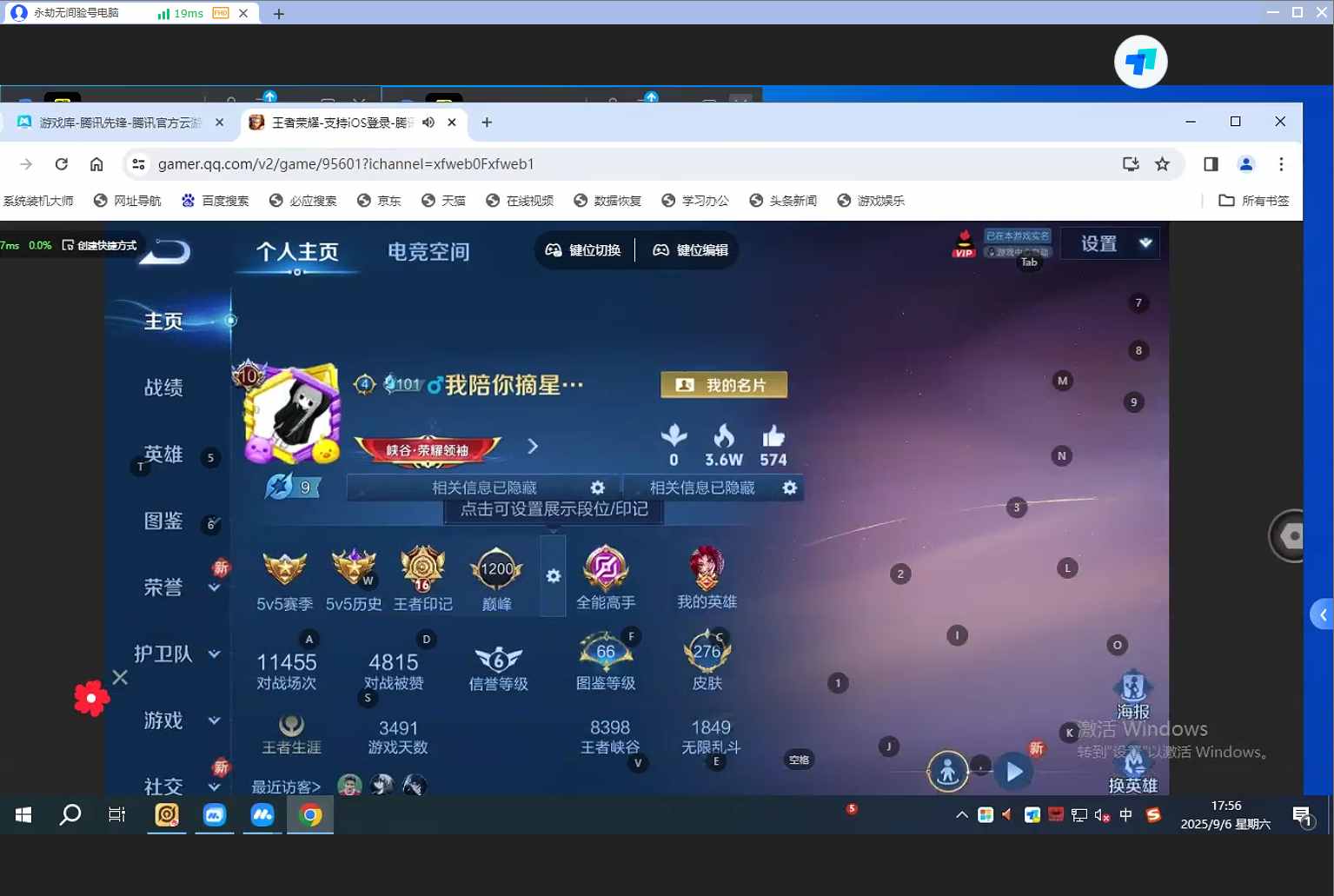Switch to the 个人主页 tab

point(297,252)
